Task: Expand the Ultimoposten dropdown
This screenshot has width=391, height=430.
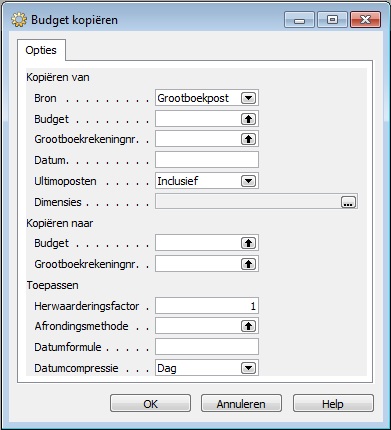Action: [248, 181]
